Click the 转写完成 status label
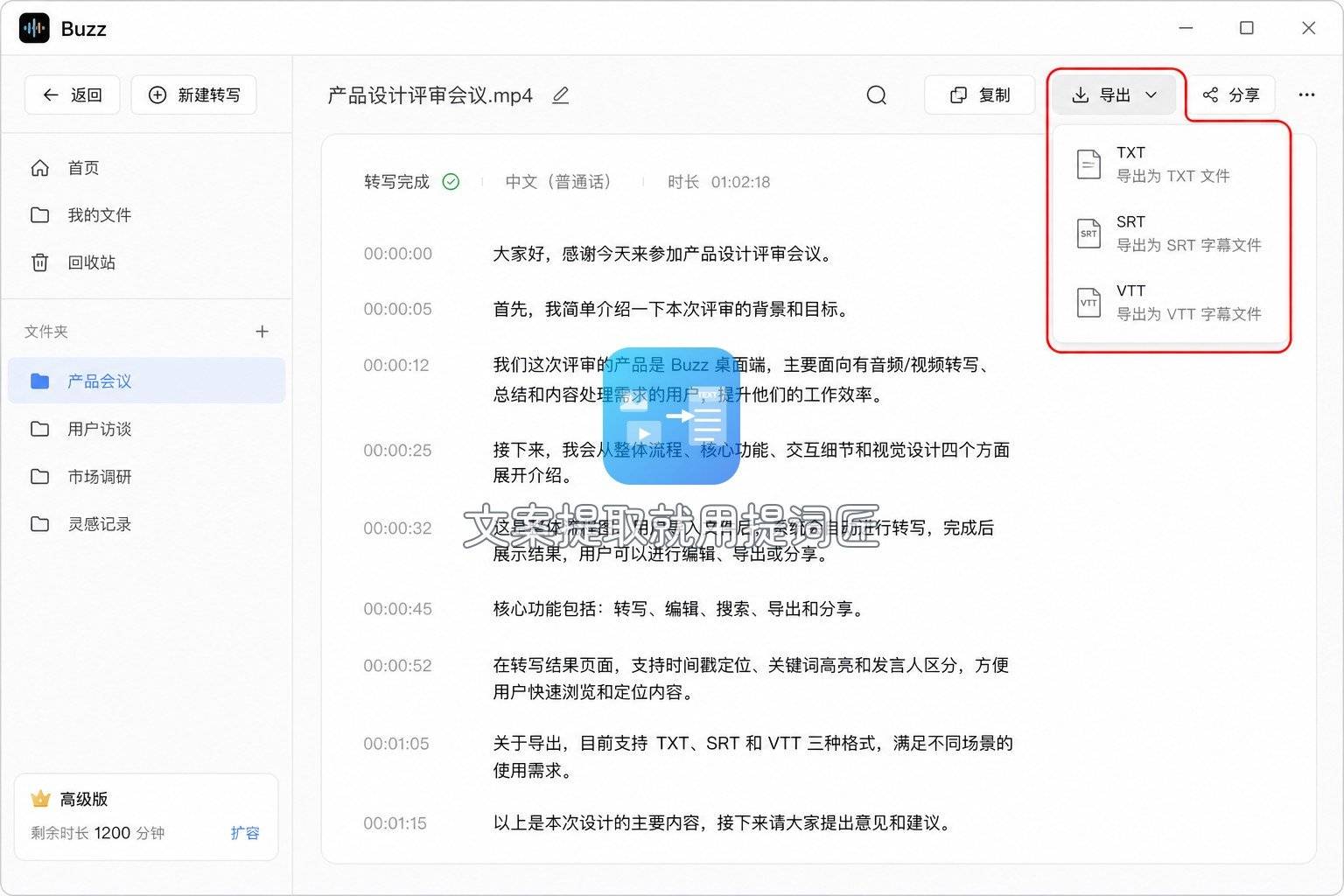 396,182
